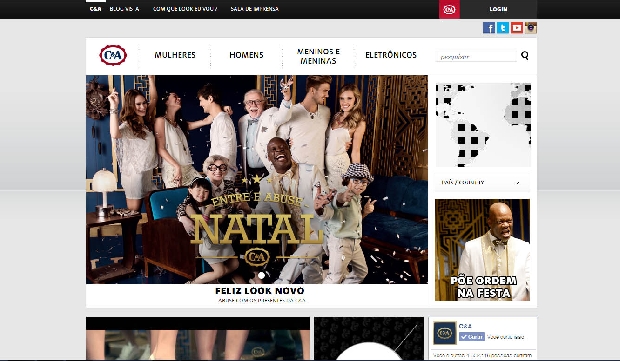
Task: Expand the country selection dropdown
Action: [482, 182]
